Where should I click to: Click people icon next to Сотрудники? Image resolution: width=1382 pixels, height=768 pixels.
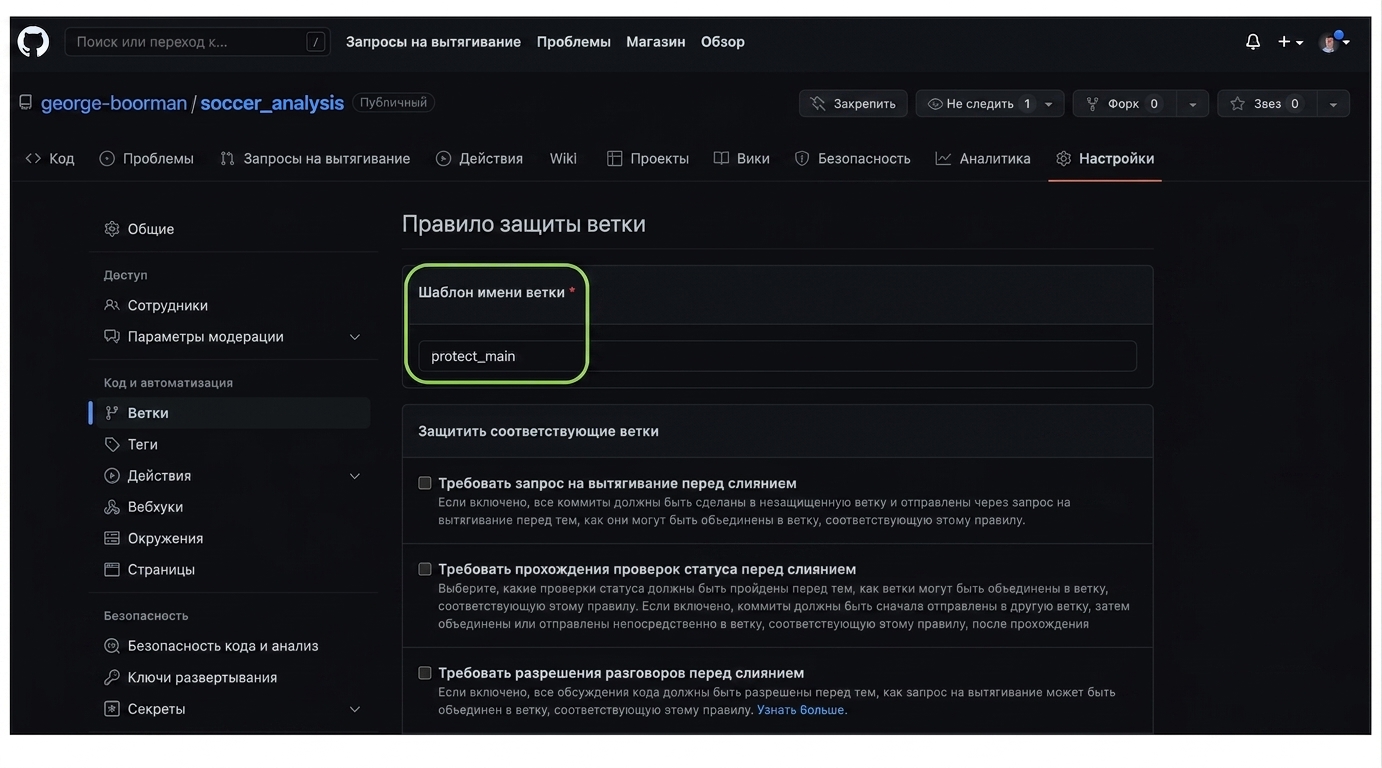tap(112, 305)
